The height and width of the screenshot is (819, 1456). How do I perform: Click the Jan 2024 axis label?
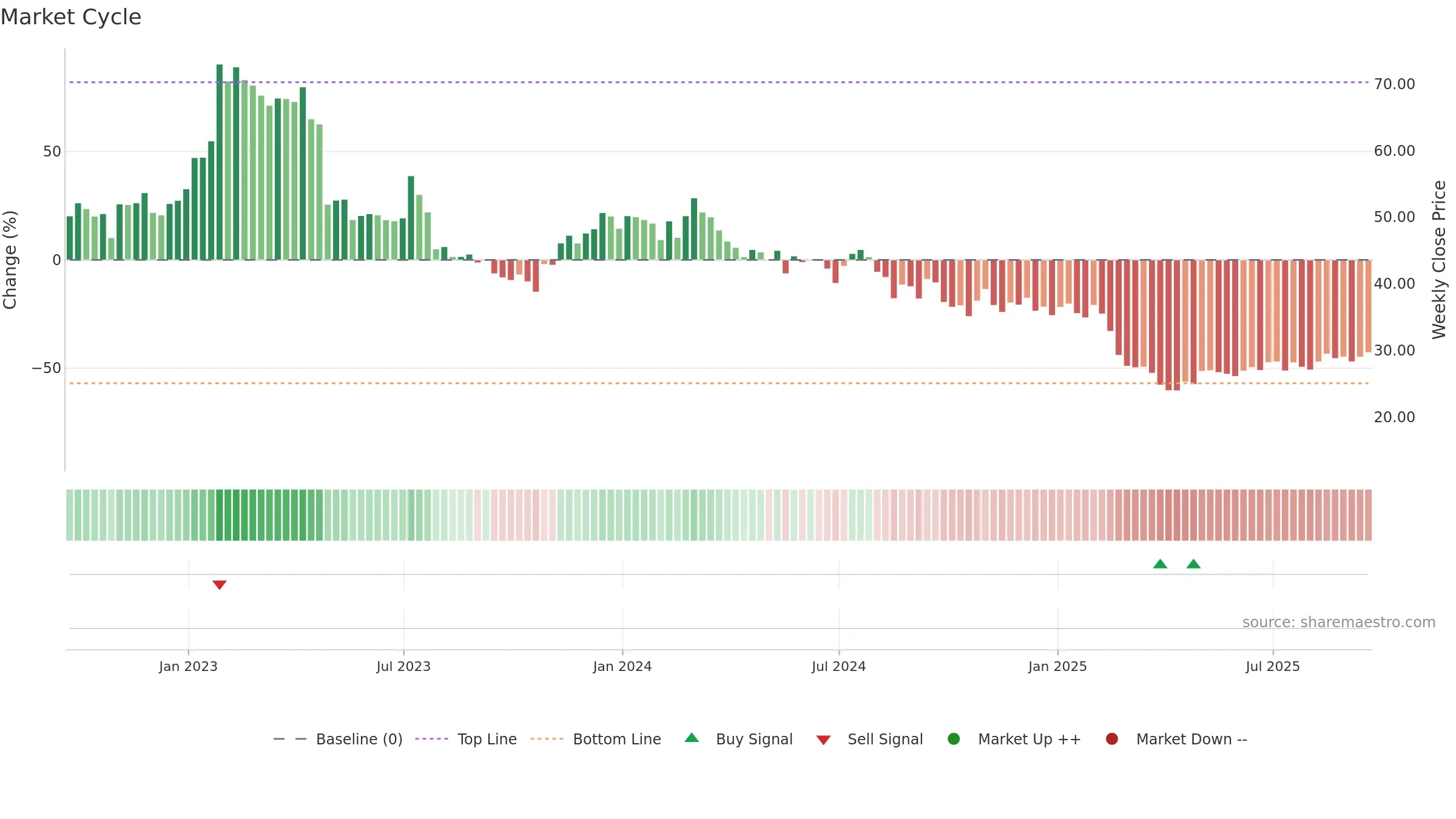coord(622,666)
